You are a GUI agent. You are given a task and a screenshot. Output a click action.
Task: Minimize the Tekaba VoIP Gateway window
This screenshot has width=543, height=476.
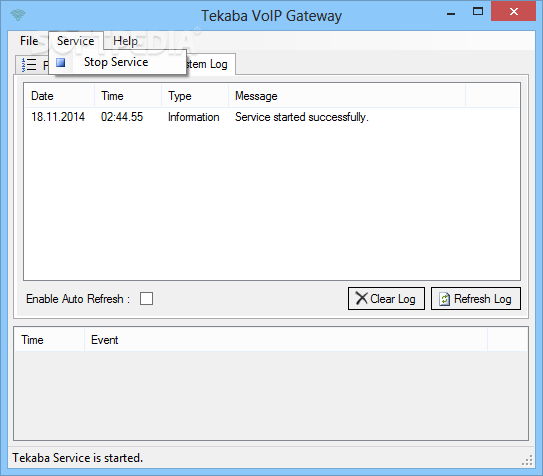[451, 13]
